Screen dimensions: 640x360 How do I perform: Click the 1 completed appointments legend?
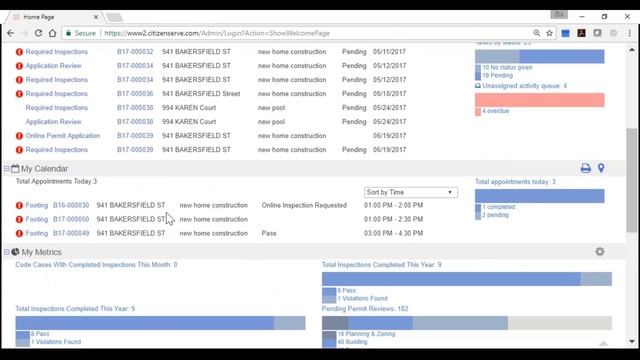[498, 207]
